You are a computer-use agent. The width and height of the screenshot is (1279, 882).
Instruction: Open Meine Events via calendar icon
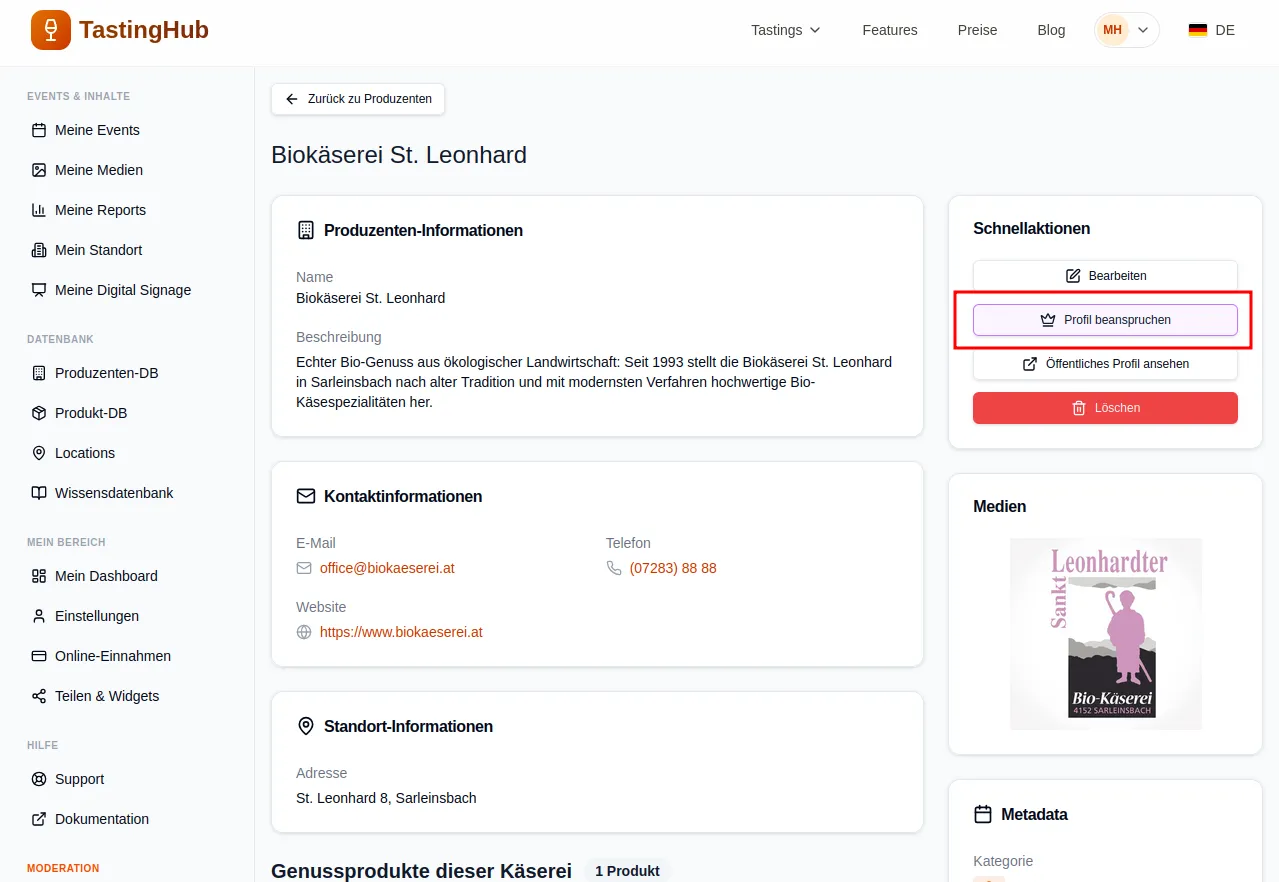coord(39,130)
